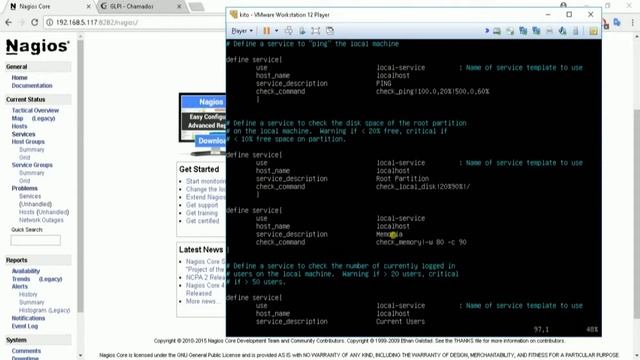
Task: Open the Hosts status page
Action: click(x=19, y=126)
